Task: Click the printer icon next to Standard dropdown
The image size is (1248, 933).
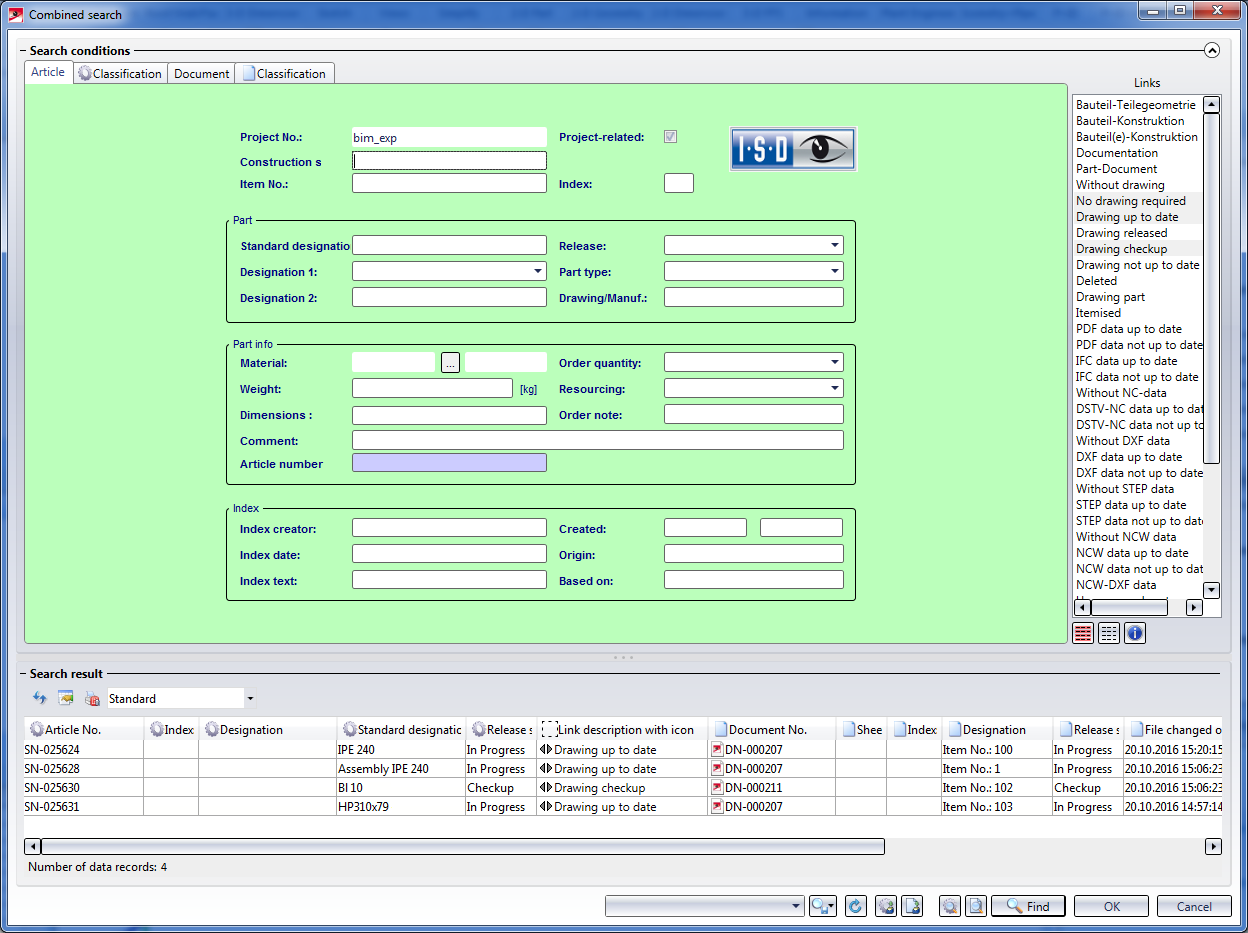Action: click(x=92, y=699)
